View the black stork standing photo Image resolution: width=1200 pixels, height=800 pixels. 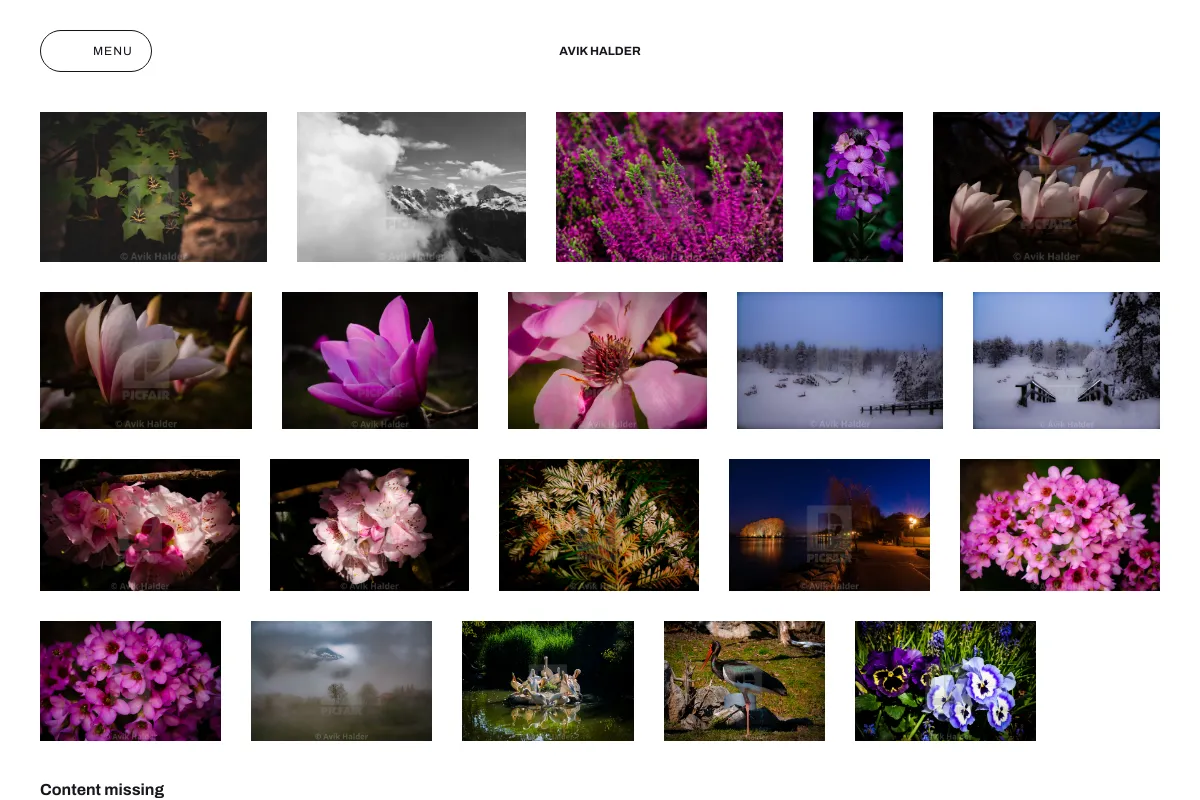744,681
